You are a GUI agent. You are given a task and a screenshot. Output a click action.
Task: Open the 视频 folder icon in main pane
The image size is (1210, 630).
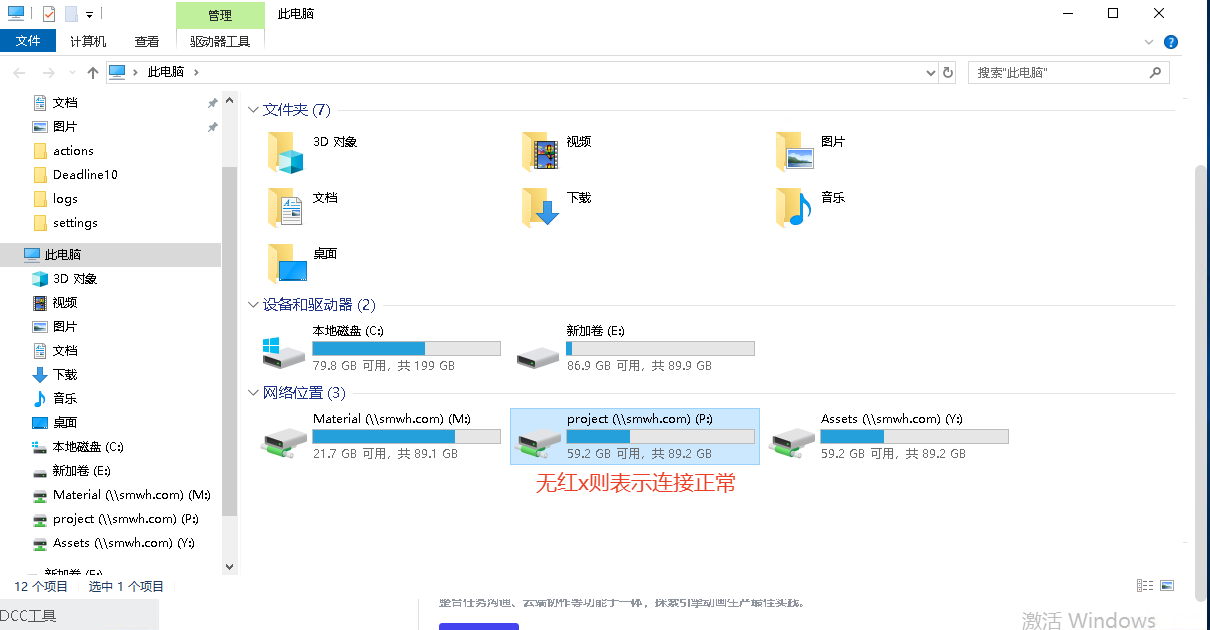[x=540, y=152]
